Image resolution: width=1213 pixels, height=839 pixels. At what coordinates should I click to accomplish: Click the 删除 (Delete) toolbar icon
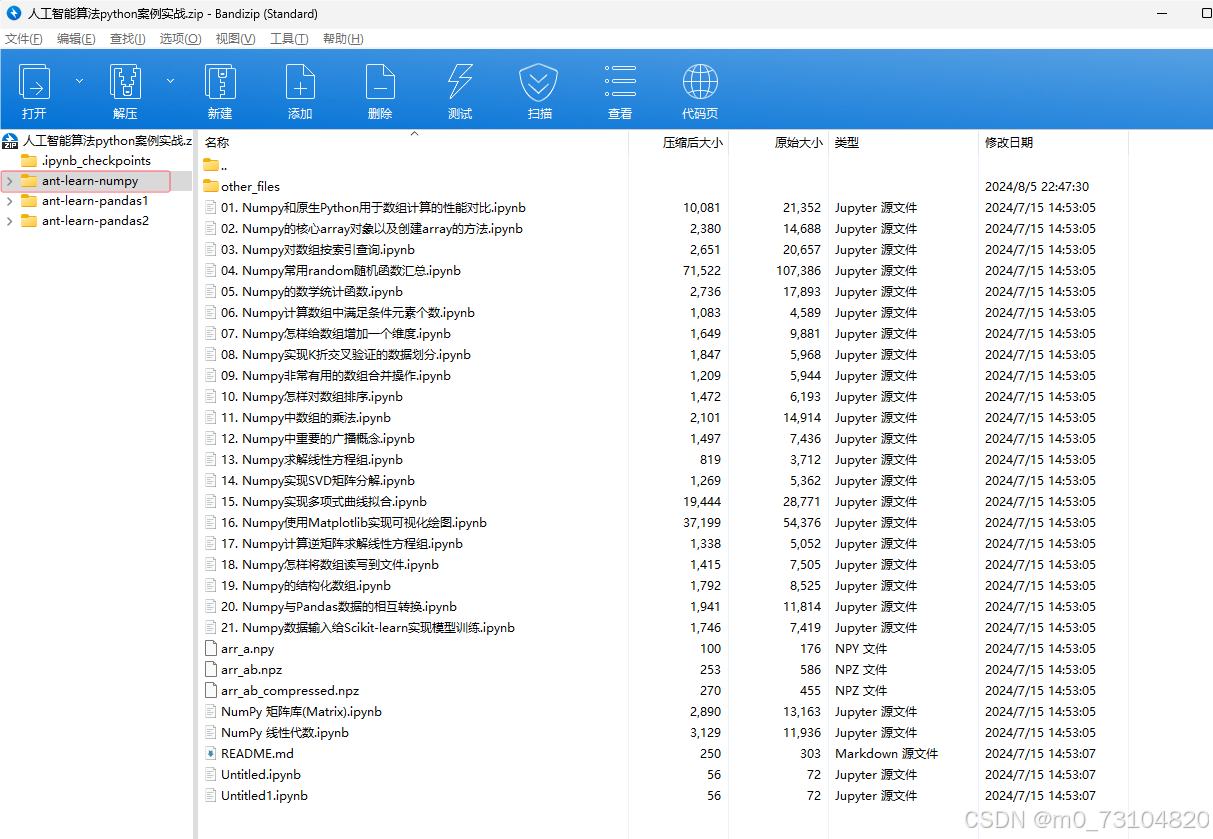click(x=380, y=81)
